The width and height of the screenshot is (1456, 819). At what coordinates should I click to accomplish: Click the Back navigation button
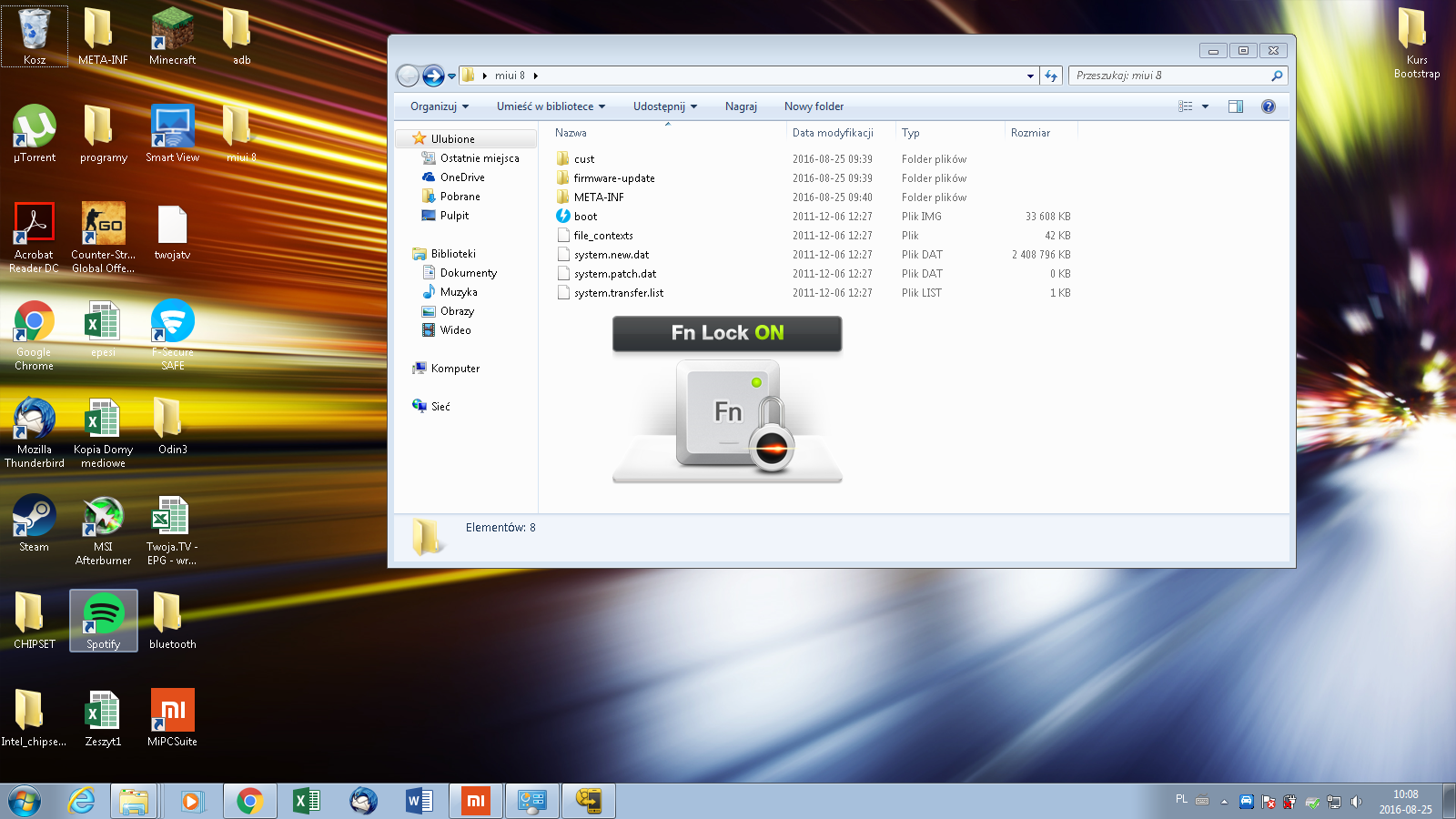(409, 76)
